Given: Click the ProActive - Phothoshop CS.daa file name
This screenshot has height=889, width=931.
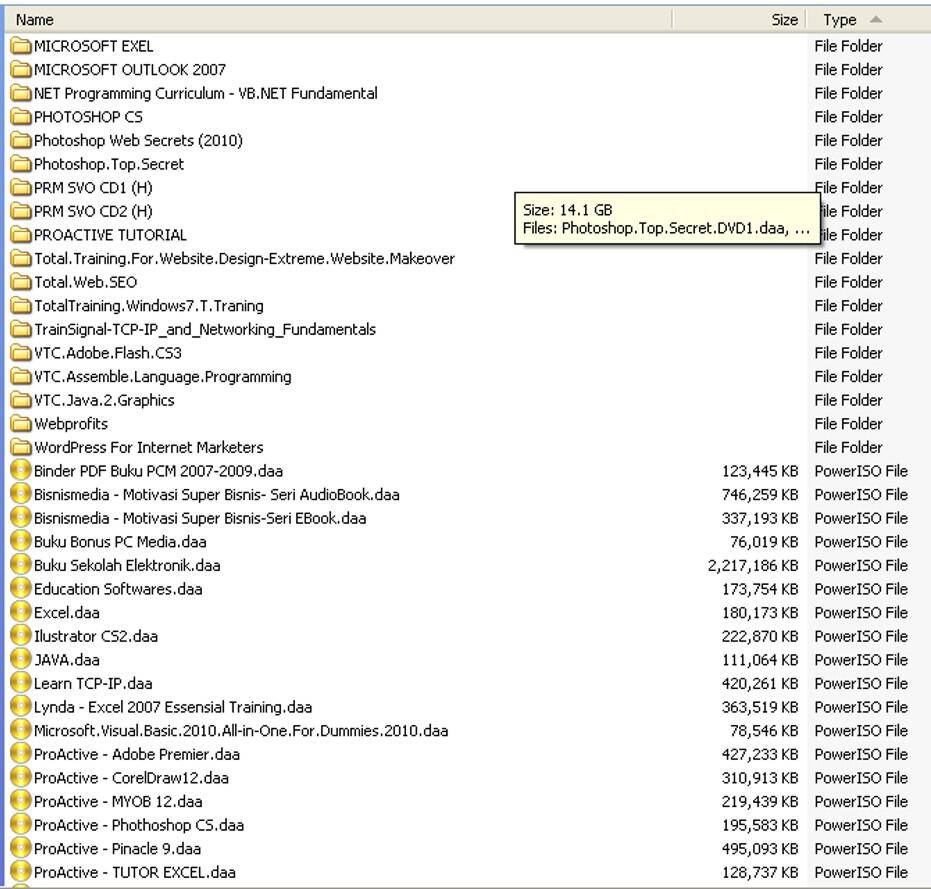Looking at the screenshot, I should tap(139, 825).
